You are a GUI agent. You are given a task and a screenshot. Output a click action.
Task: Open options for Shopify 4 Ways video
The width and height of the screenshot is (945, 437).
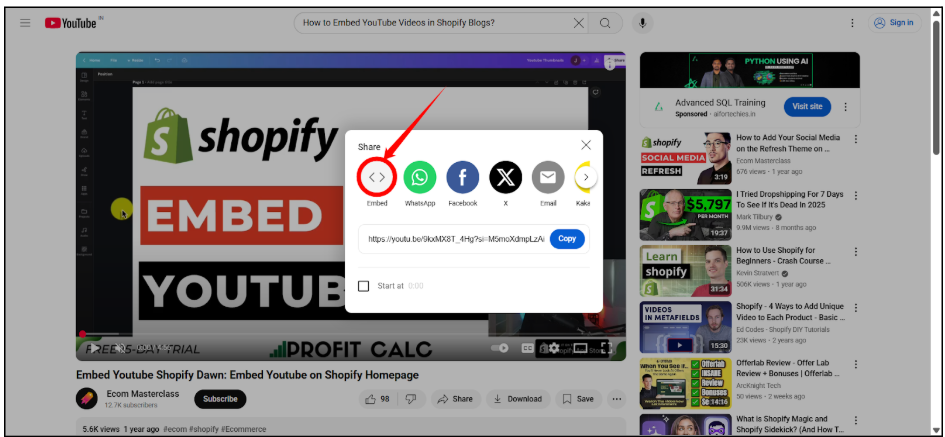[855, 308]
